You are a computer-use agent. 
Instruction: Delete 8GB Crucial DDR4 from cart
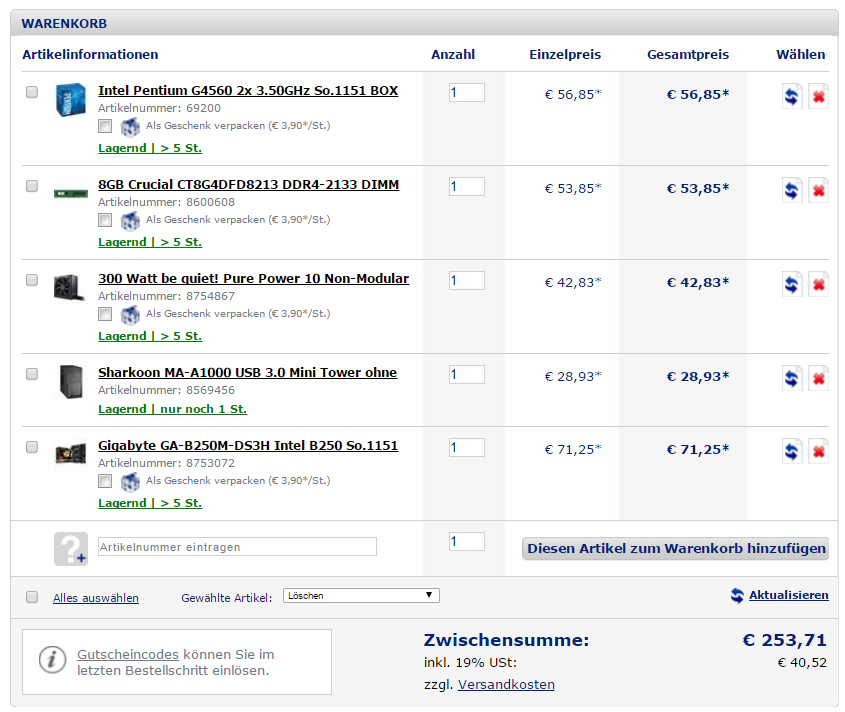(x=818, y=190)
